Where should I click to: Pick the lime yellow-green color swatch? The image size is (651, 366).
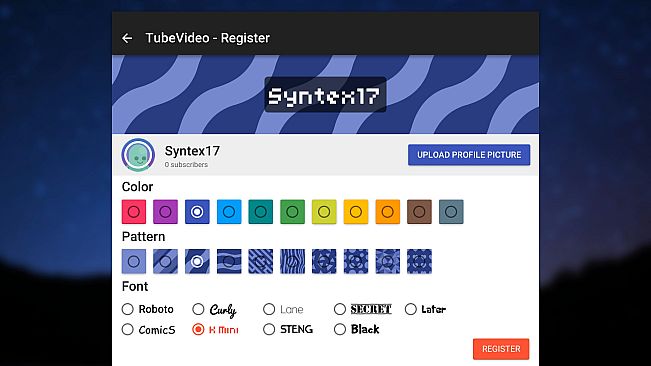click(324, 212)
